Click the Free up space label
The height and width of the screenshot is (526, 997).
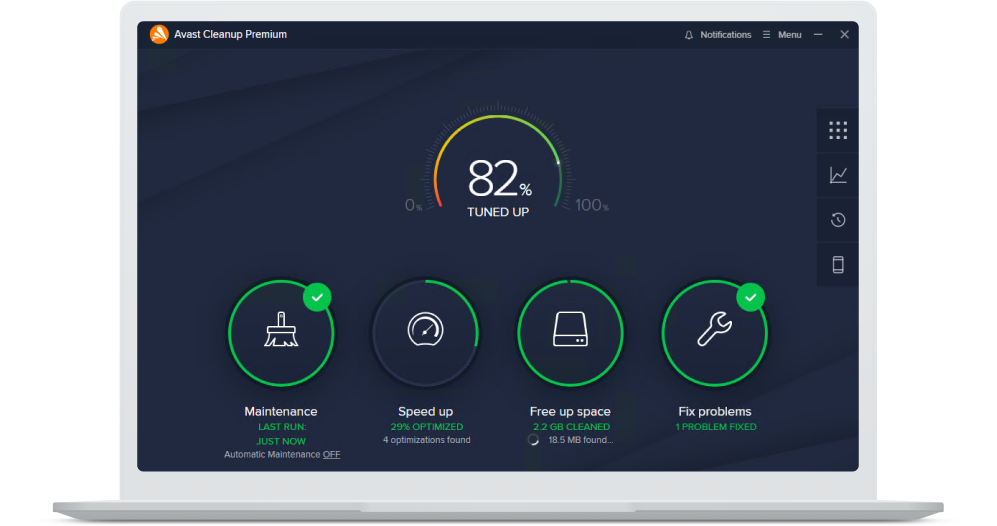(x=570, y=412)
